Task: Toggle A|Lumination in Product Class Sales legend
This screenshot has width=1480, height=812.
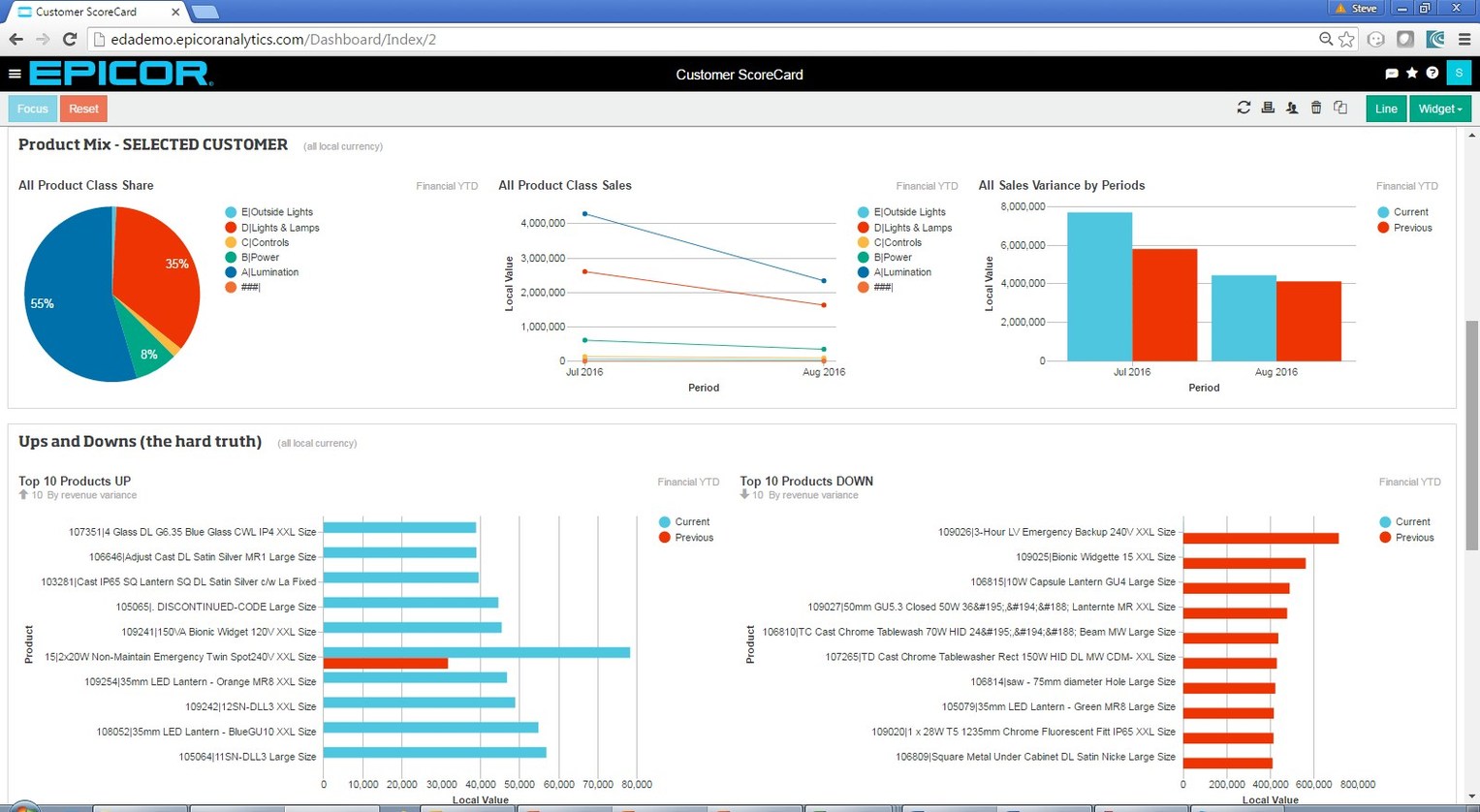Action: point(901,272)
